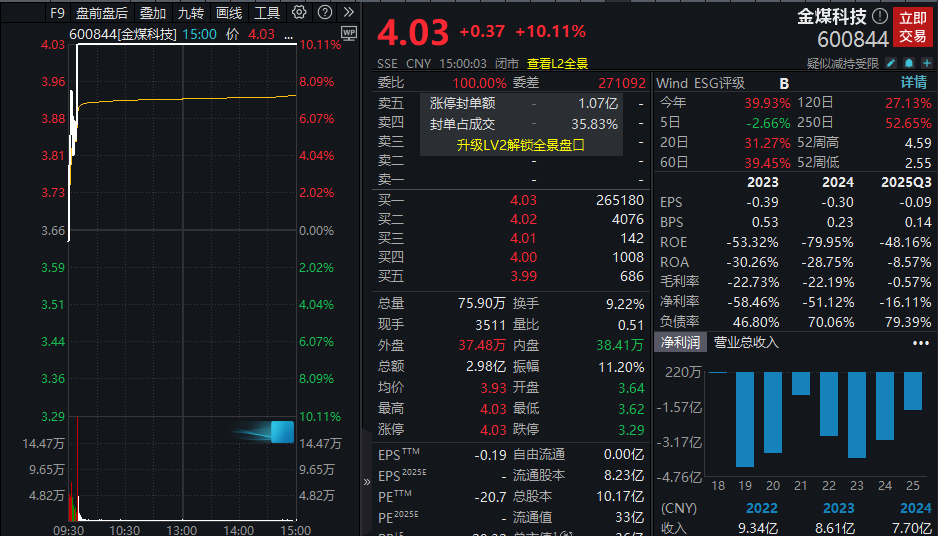The image size is (938, 536).
Task: Toggle the 九转 indicator
Action: 191,13
